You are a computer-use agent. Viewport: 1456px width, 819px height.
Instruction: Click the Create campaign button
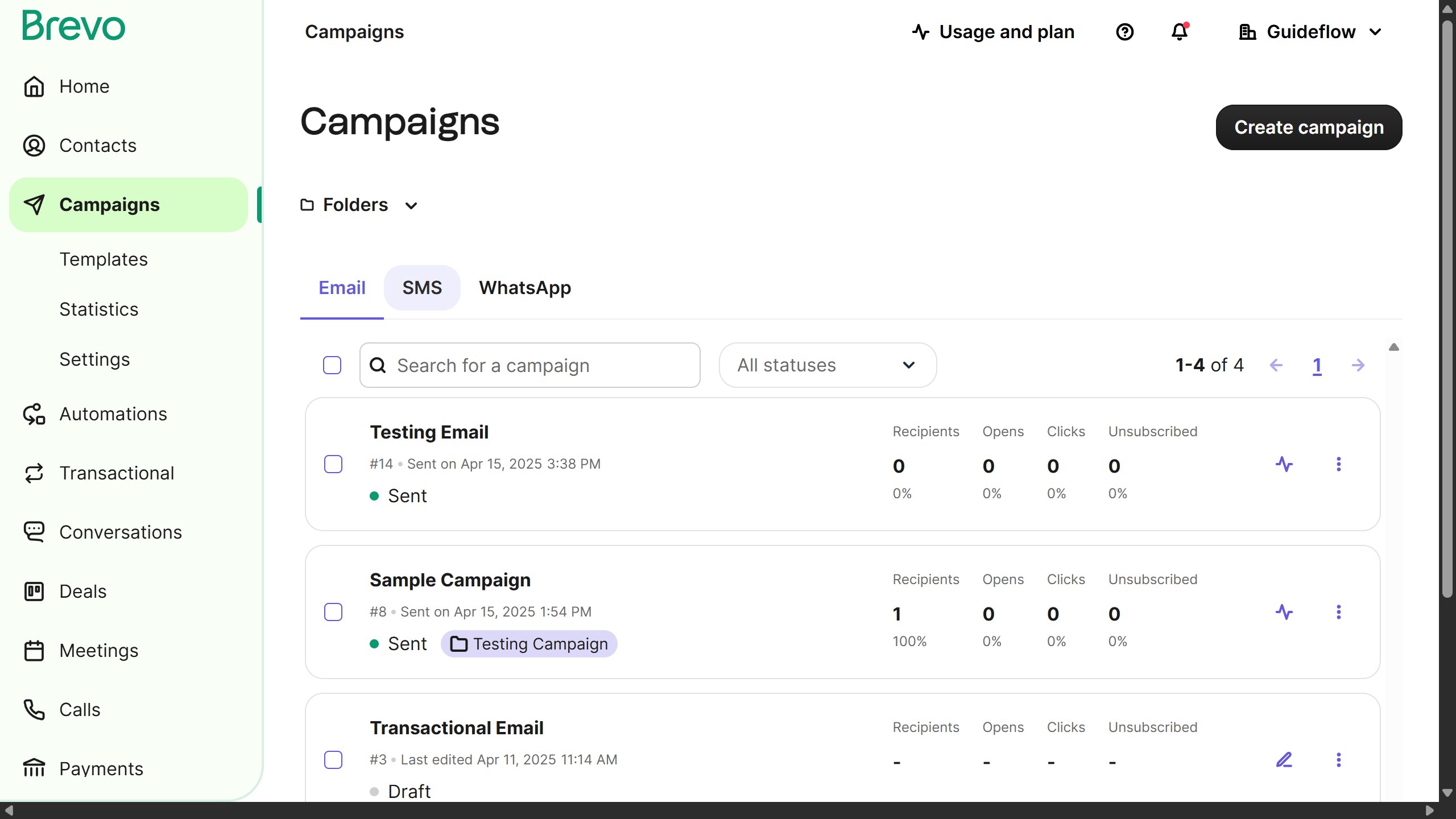pyautogui.click(x=1308, y=127)
